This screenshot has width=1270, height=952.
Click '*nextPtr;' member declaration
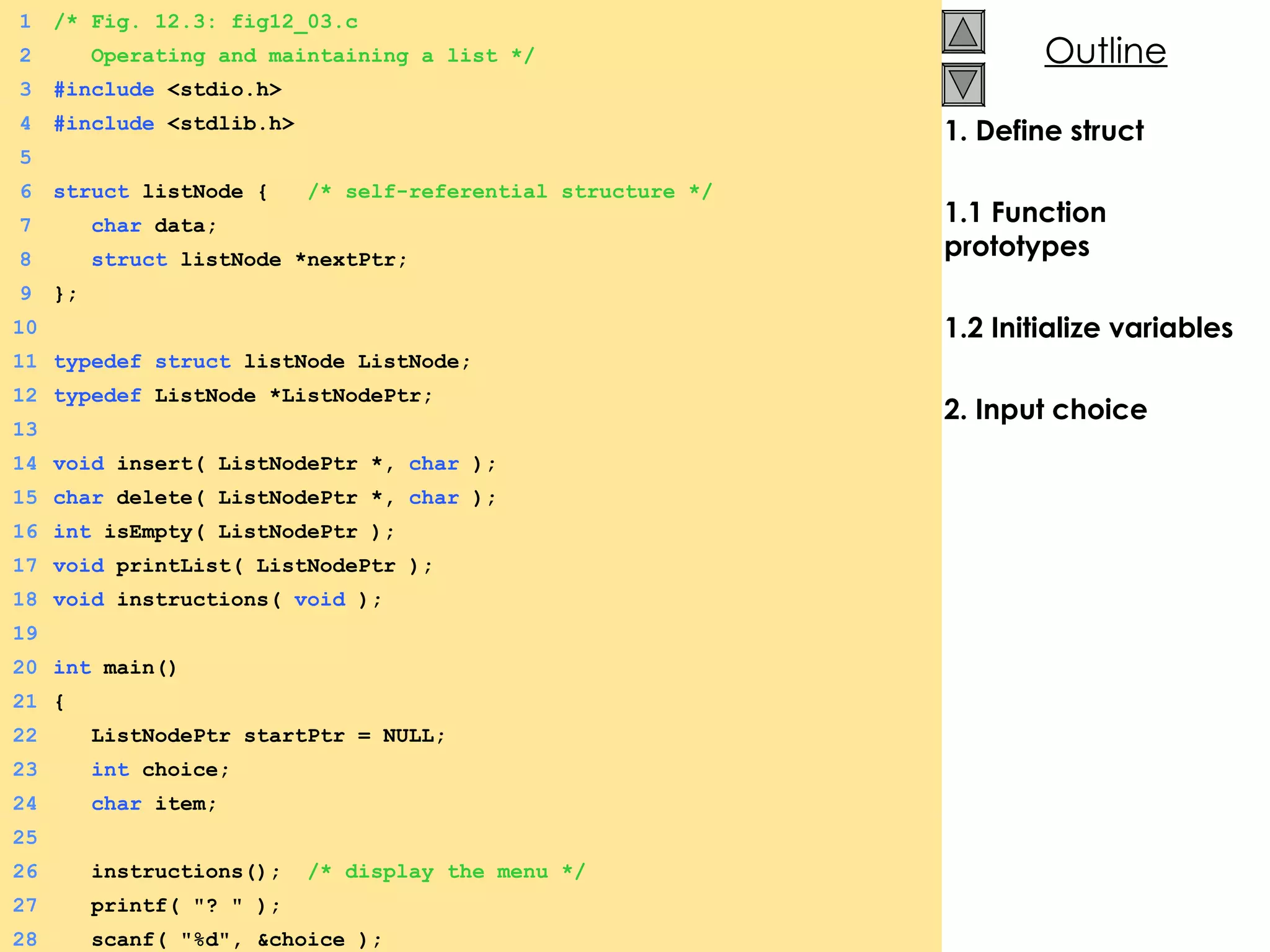[x=351, y=260]
